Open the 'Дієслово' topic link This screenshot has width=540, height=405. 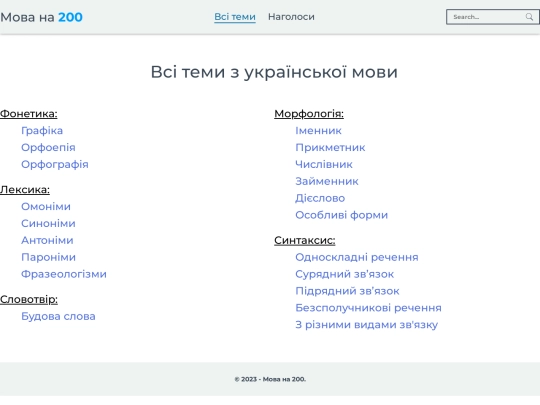click(x=320, y=198)
